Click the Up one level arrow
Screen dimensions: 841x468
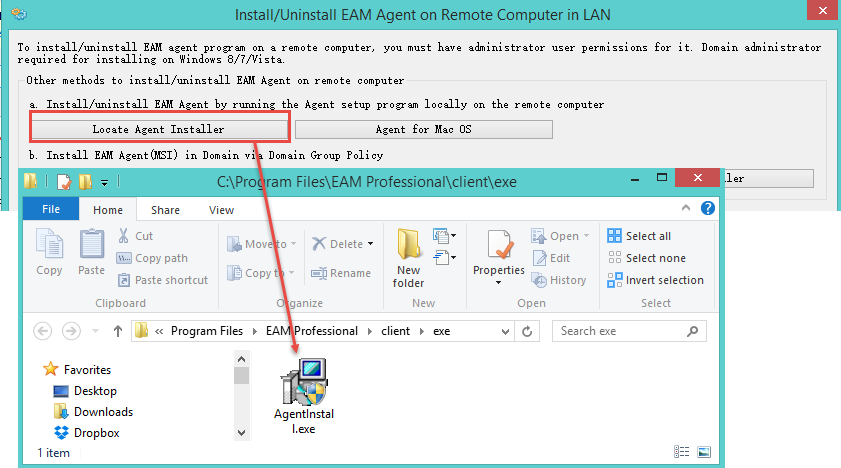(x=118, y=331)
